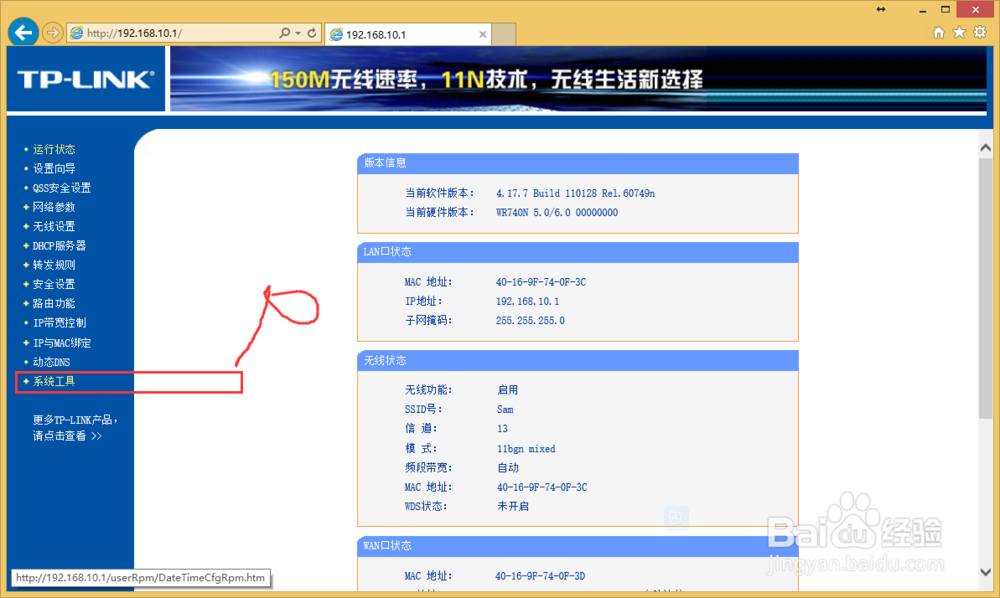Click the LAN口状态 section header
The height and width of the screenshot is (598, 1000).
tap(577, 252)
